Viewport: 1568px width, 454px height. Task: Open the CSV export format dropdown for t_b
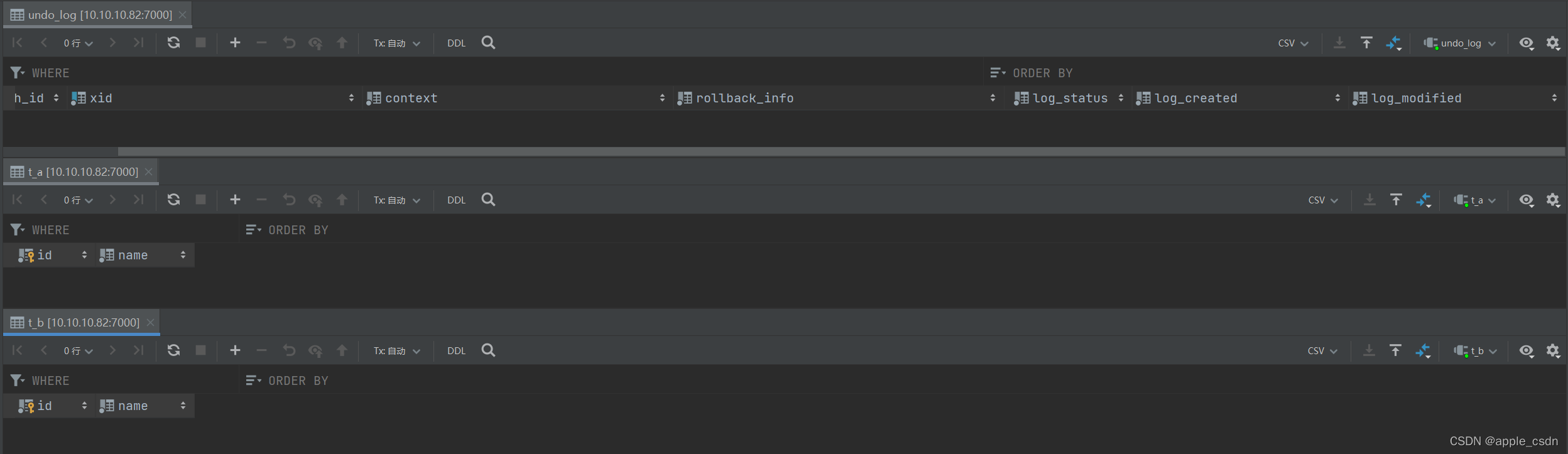(x=1322, y=351)
